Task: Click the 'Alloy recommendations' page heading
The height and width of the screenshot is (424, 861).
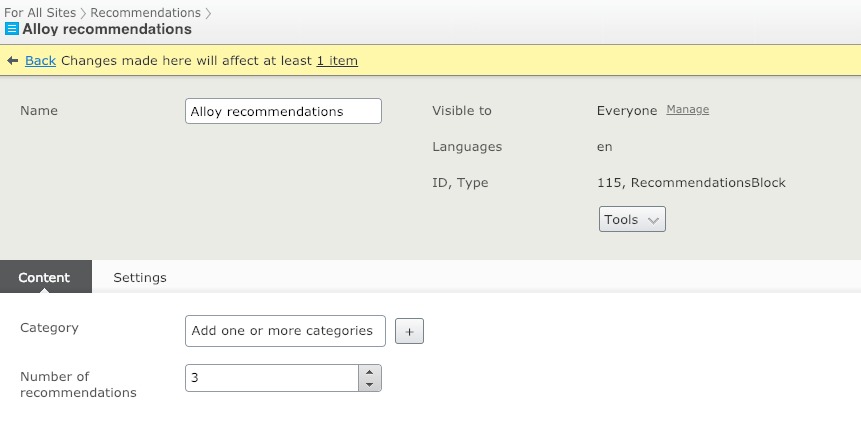Action: [107, 30]
